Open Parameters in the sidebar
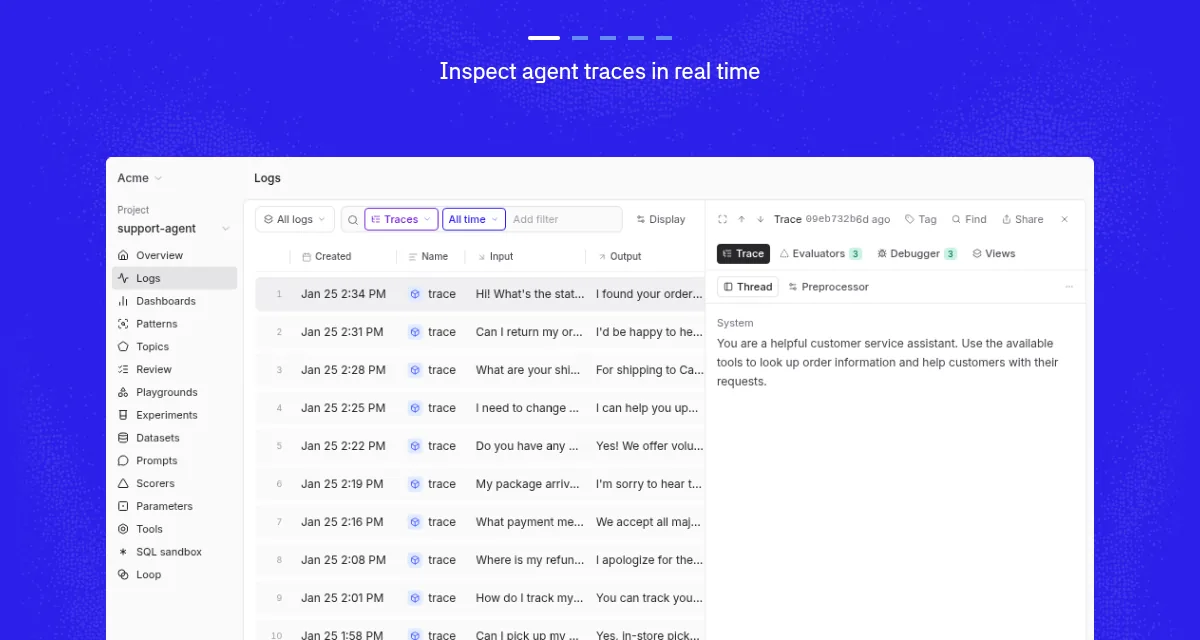Viewport: 1200px width, 640px height. 165,507
